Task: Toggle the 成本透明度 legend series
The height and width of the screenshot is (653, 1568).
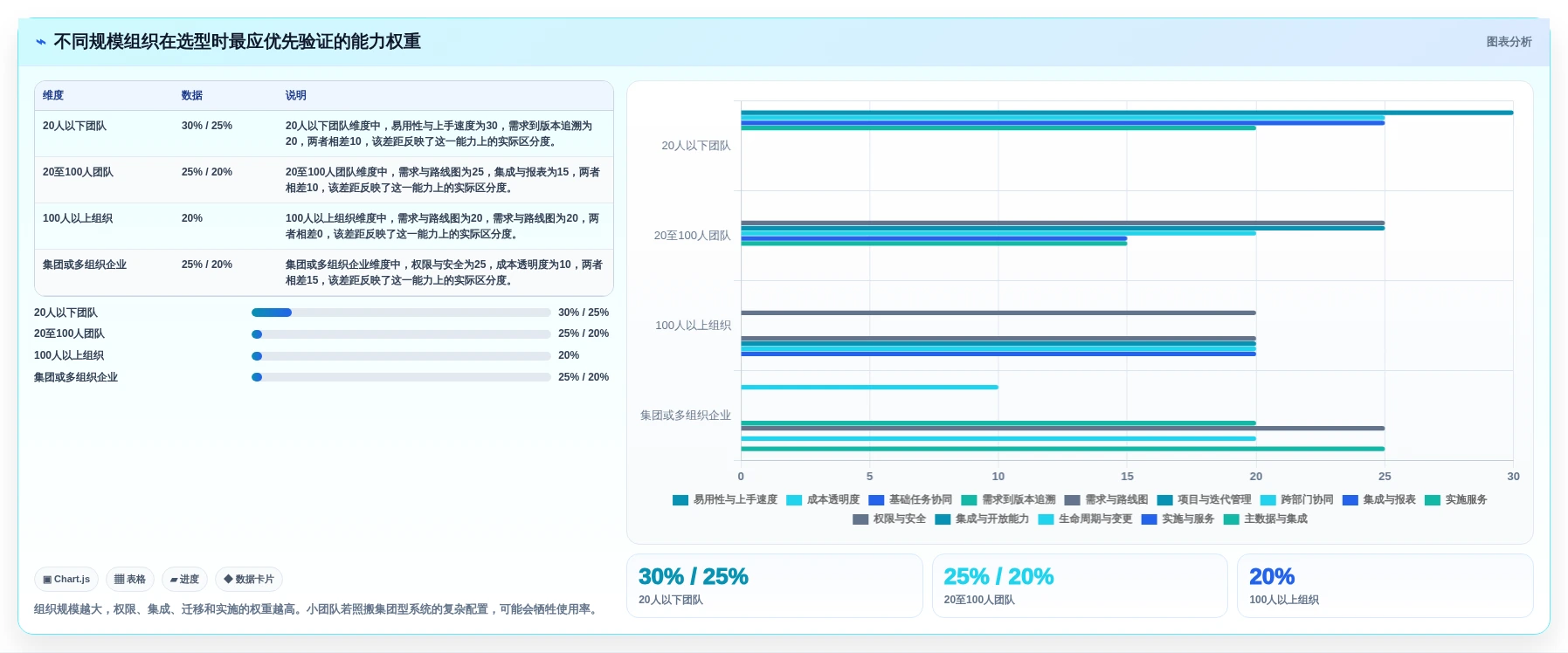Action: tap(823, 499)
